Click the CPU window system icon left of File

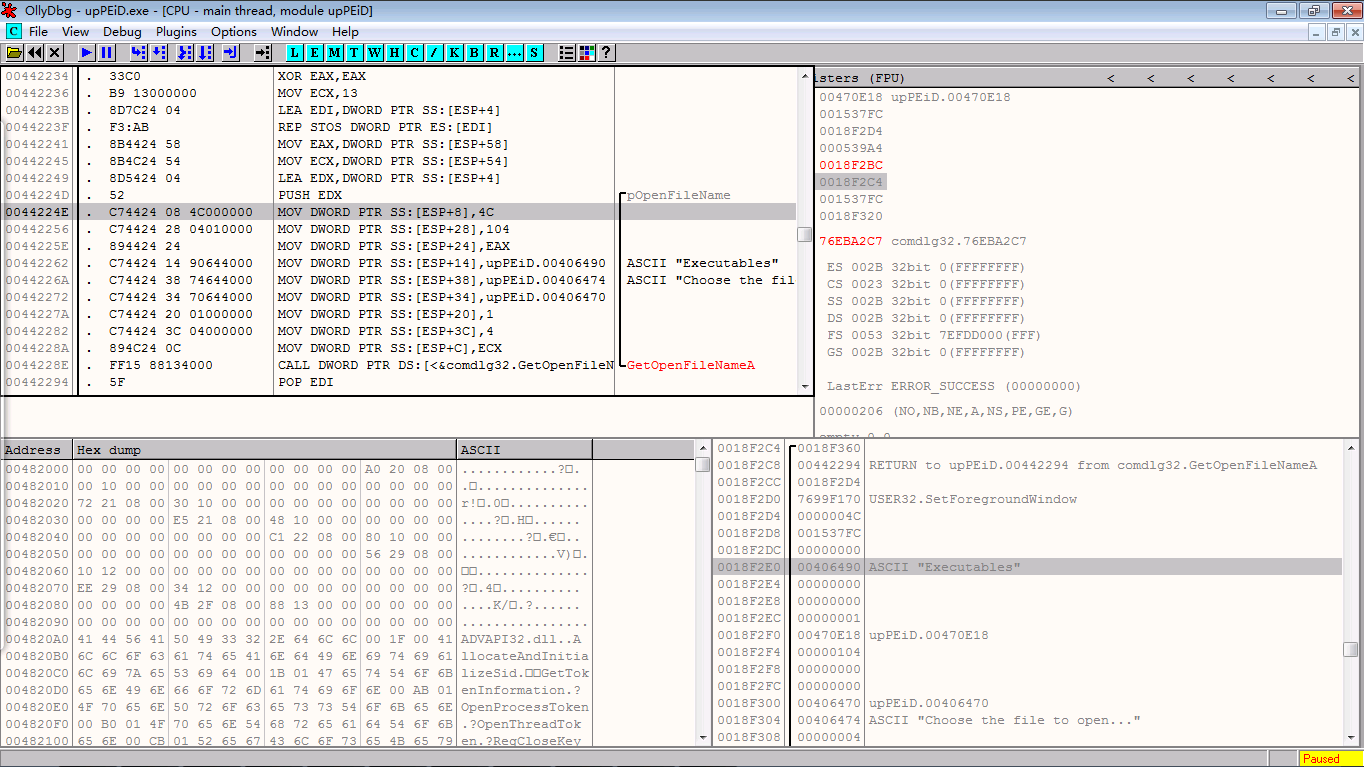click(x=13, y=32)
